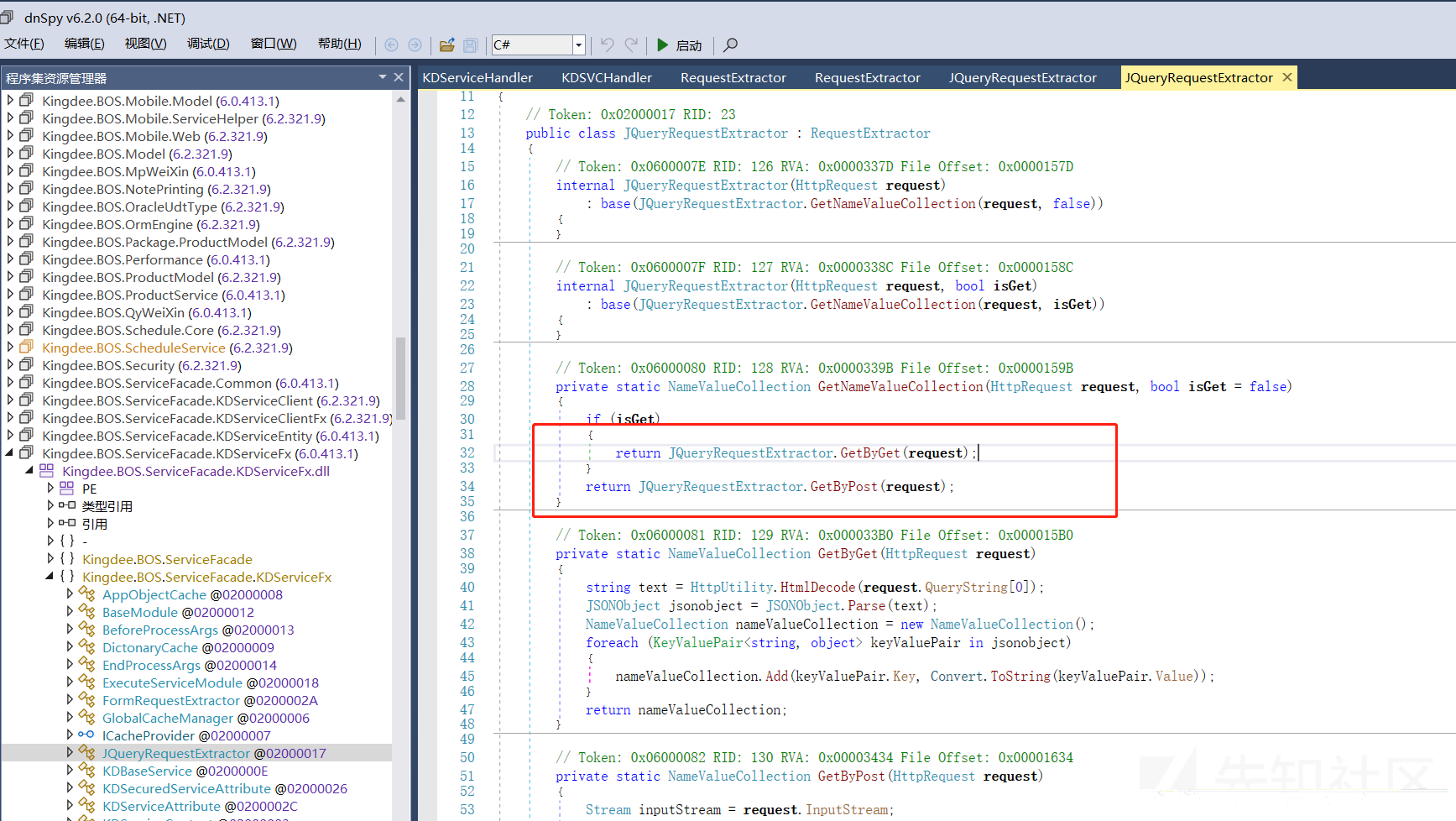Expand Kingdee.BOS.ScheduleService assembly node
Screen dimensions: 1456x821
[10, 348]
